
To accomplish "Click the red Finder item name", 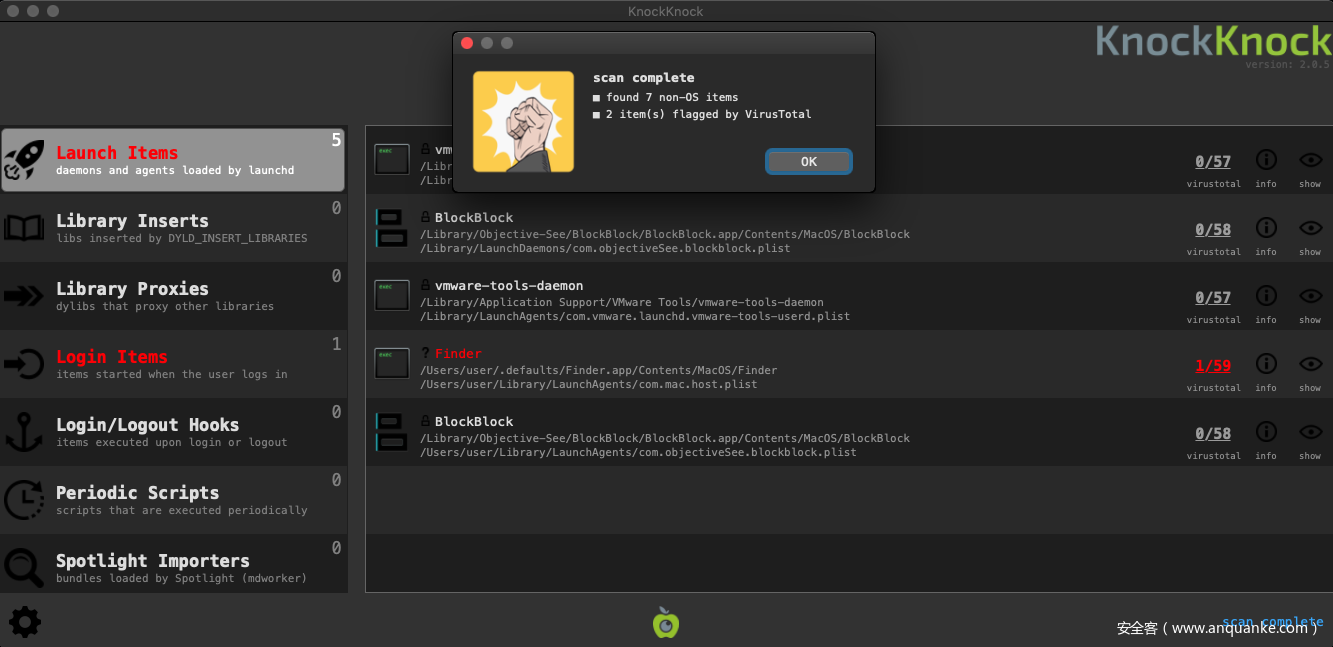I will pos(458,354).
